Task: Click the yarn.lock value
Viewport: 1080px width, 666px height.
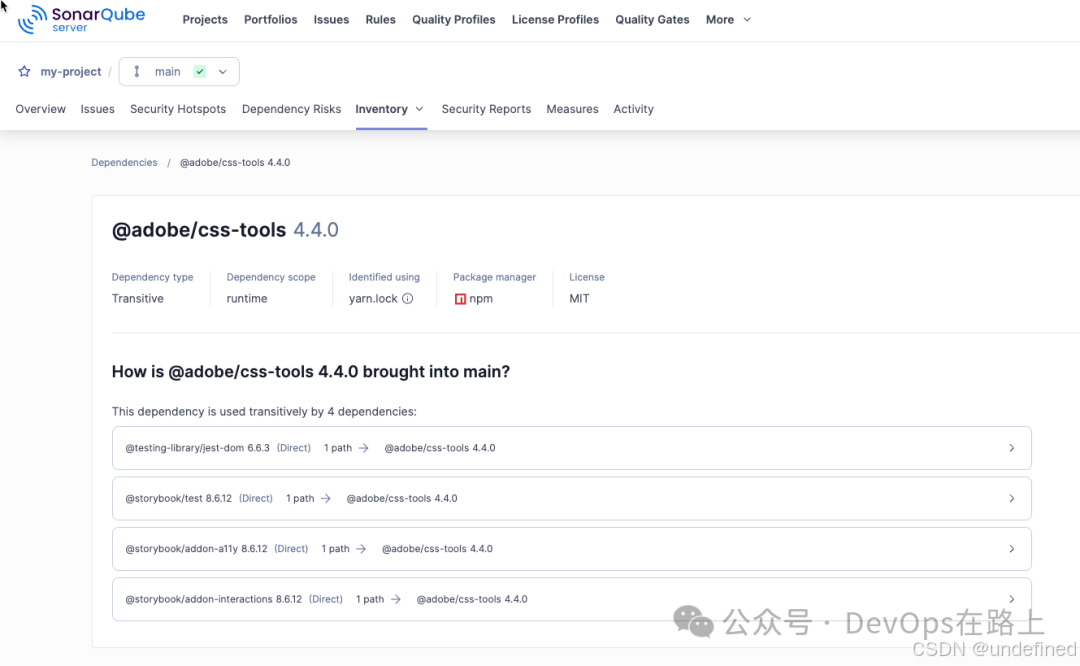Action: [373, 298]
